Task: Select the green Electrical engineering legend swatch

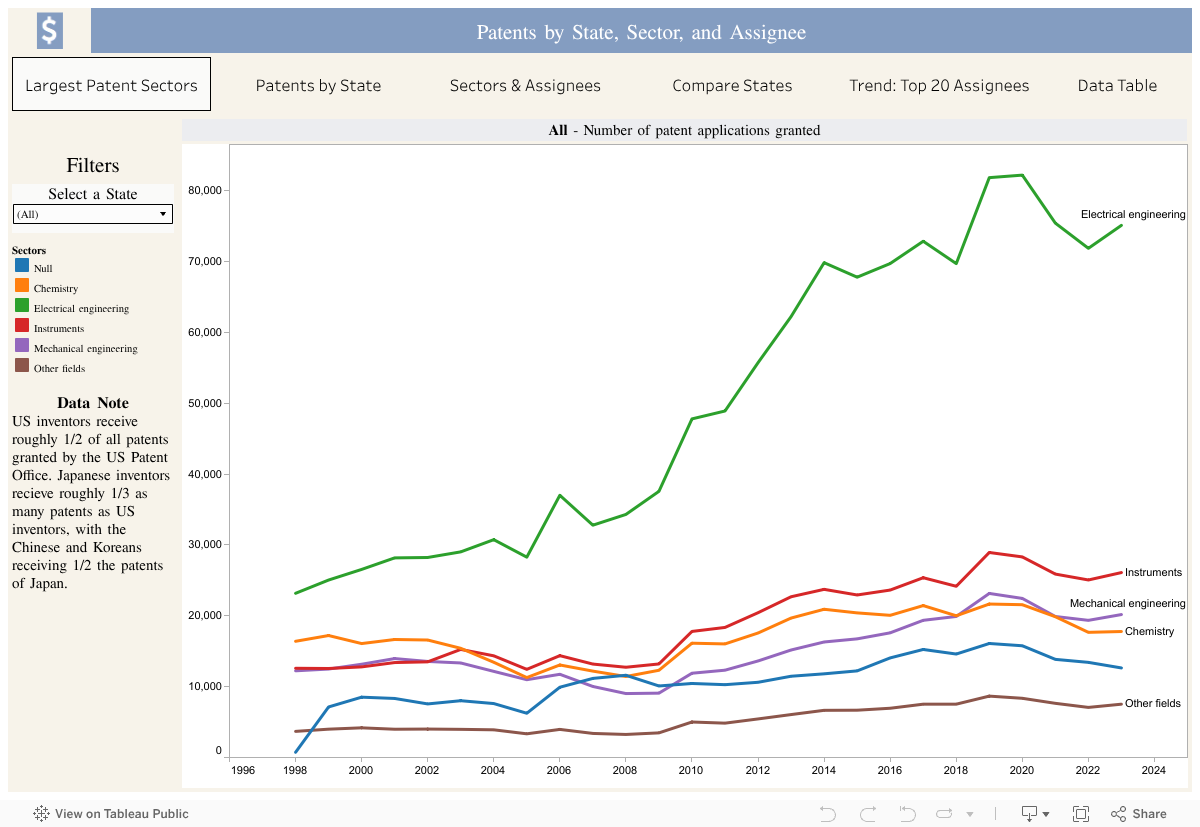Action: pos(21,306)
